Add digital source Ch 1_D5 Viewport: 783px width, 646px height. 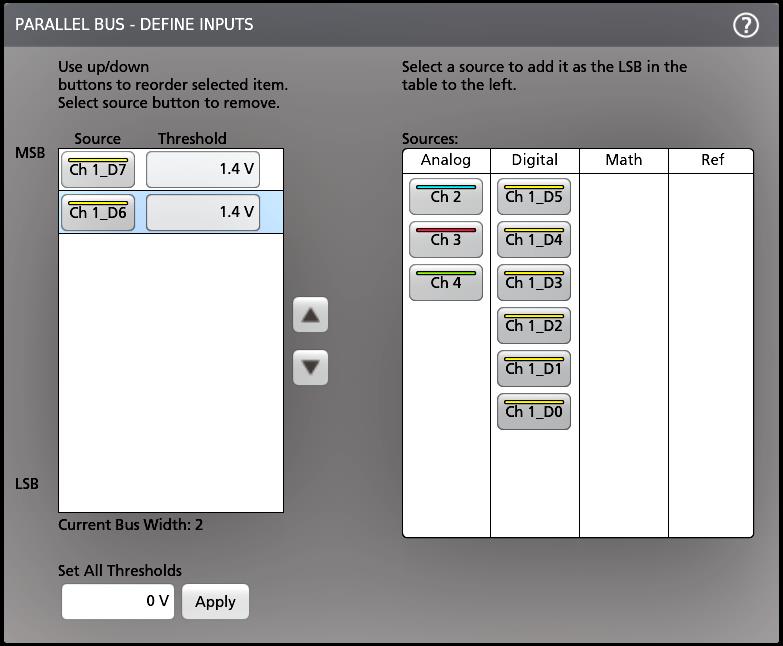coord(534,197)
